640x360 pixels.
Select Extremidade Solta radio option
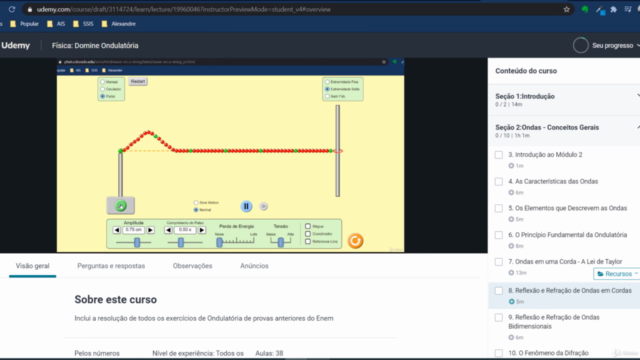click(x=327, y=89)
